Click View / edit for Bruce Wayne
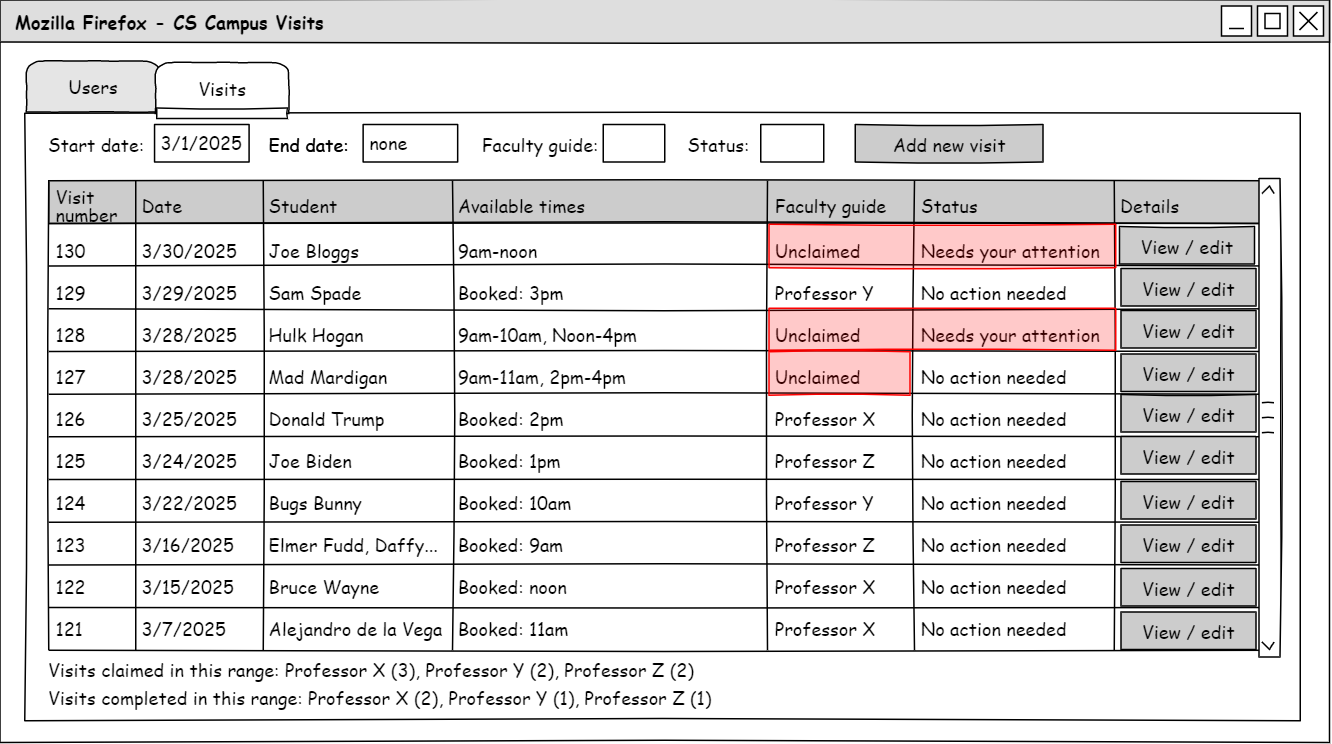1332x744 pixels. [x=1187, y=589]
